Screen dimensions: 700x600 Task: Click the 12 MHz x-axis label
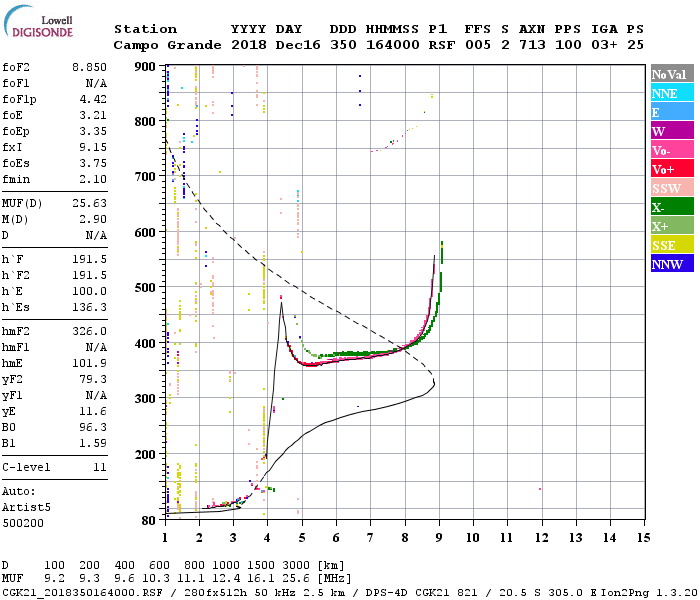coord(542,538)
